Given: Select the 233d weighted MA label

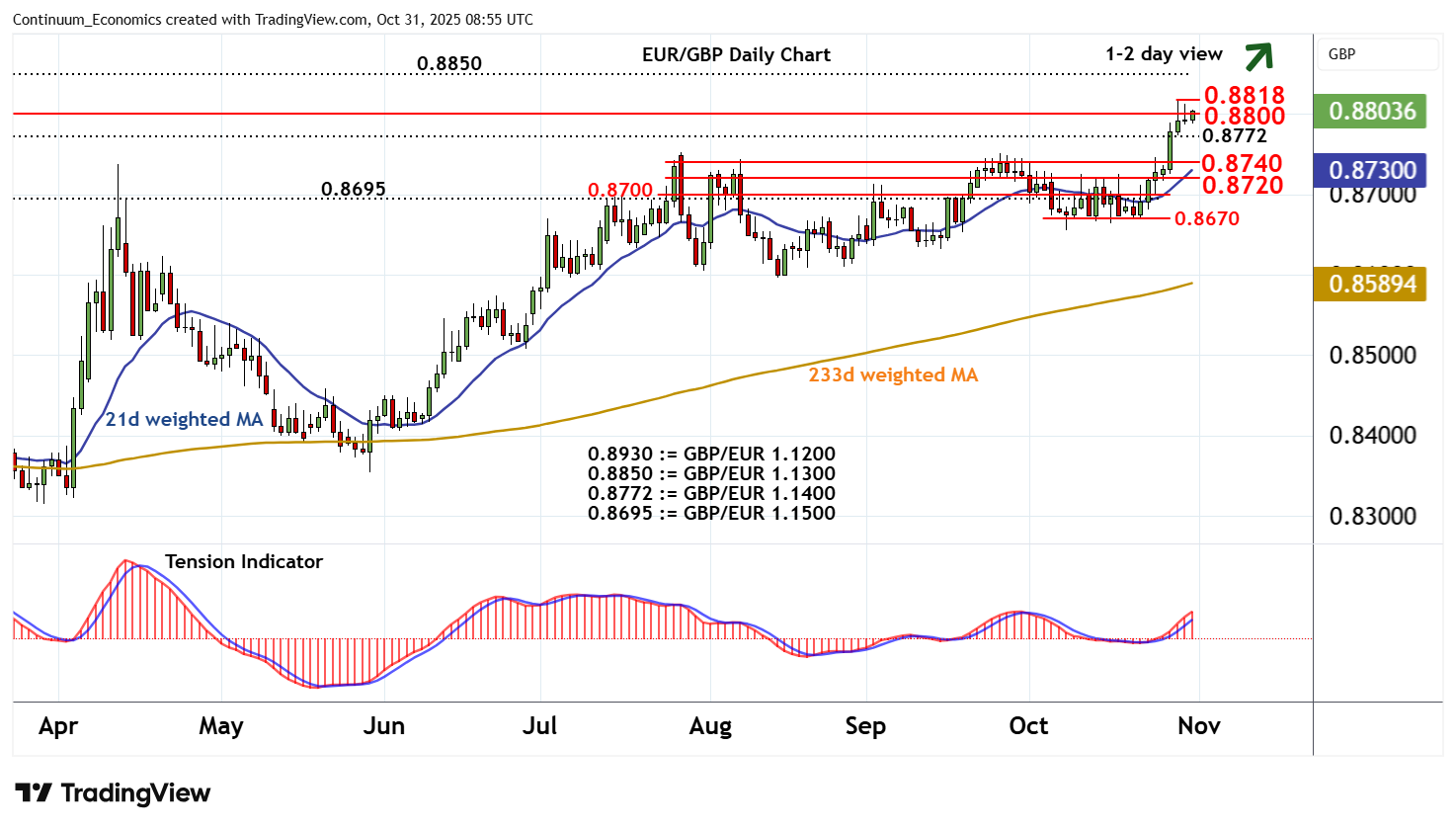Looking at the screenshot, I should point(893,375).
